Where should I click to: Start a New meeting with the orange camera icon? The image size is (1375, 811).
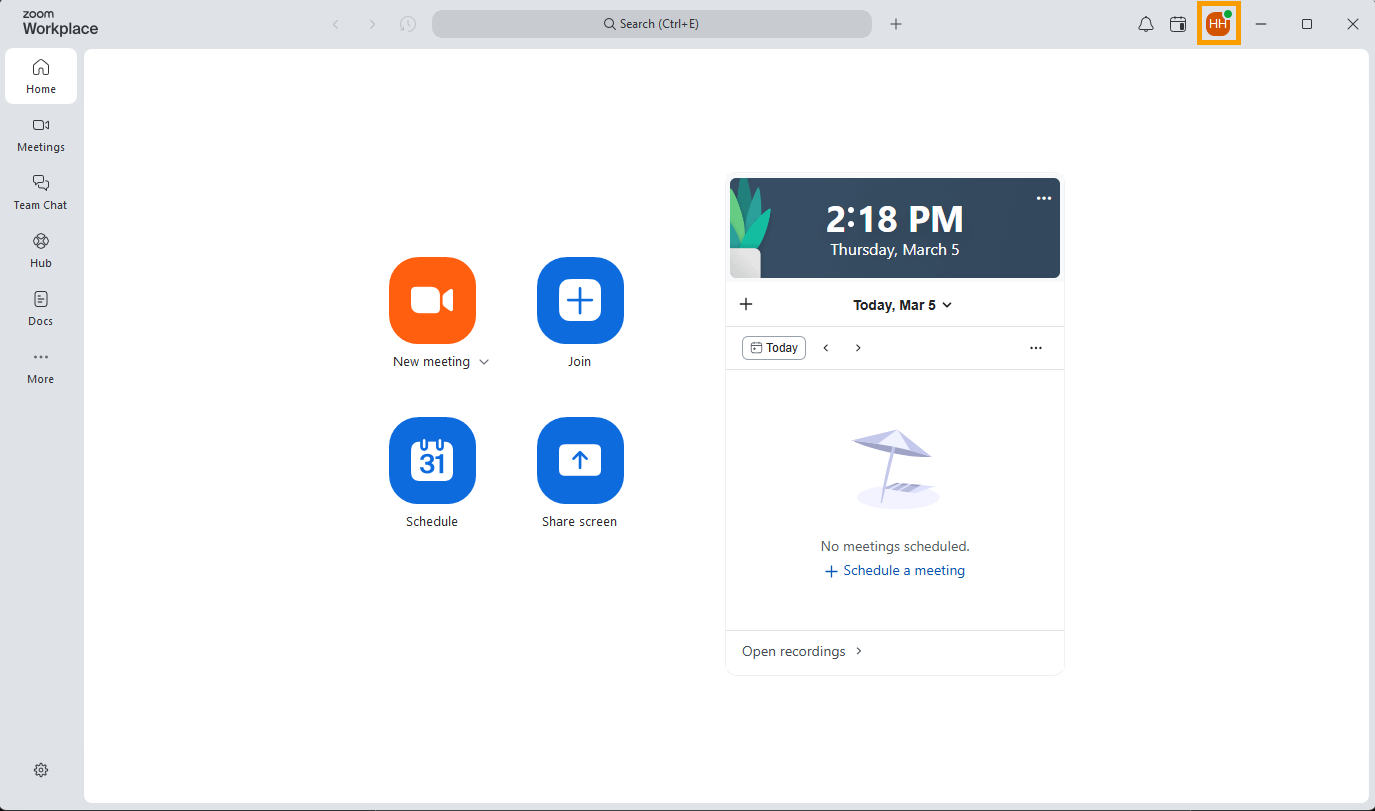pyautogui.click(x=432, y=300)
